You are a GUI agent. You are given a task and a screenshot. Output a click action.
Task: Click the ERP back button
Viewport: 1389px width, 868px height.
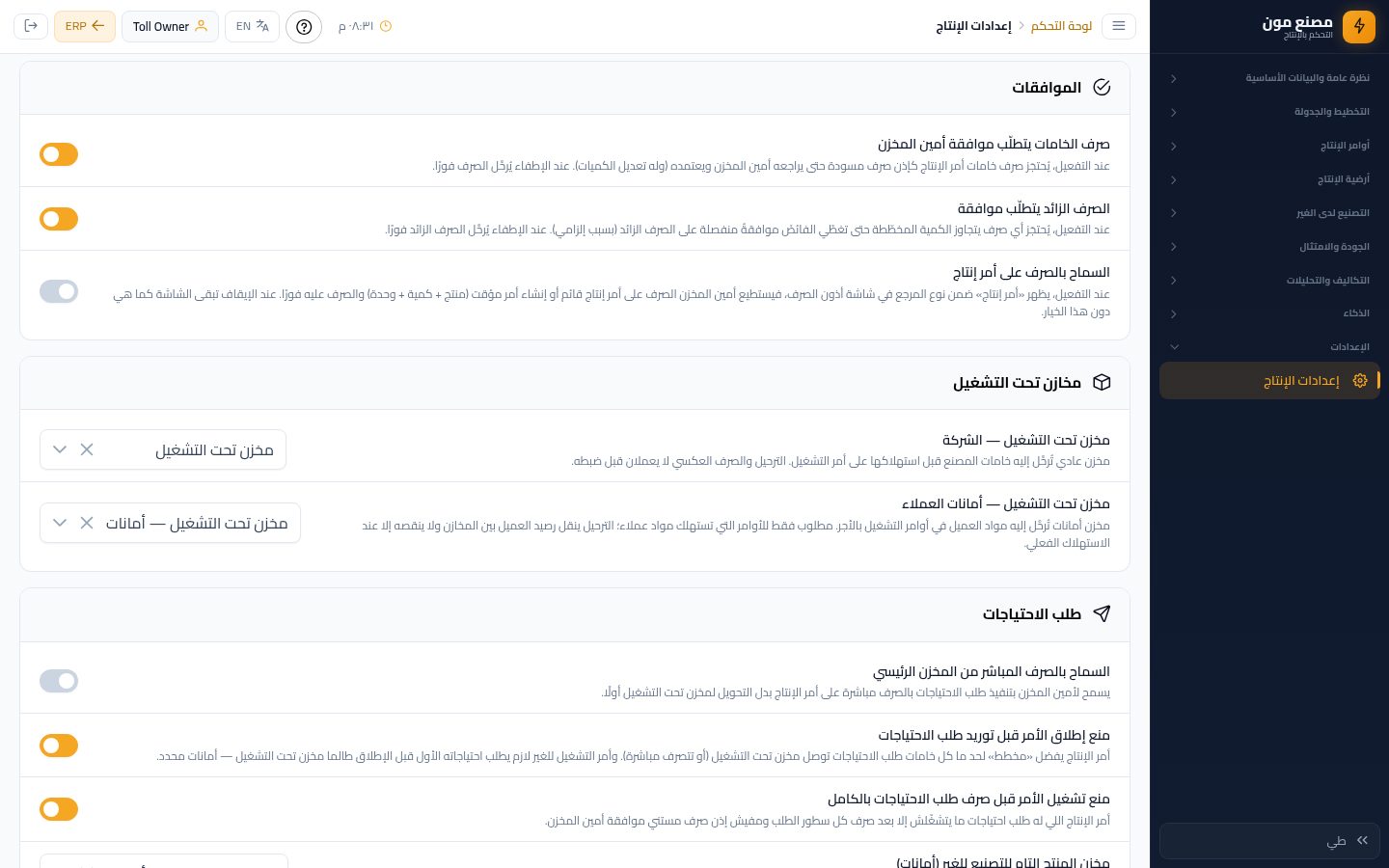[85, 26]
